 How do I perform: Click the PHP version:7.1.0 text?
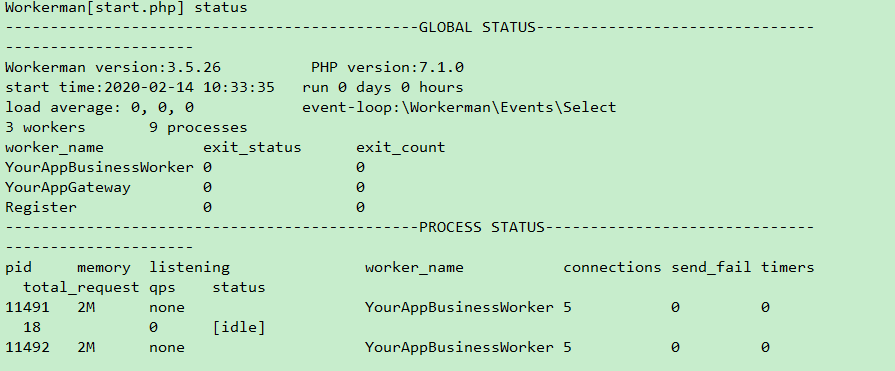[388, 67]
